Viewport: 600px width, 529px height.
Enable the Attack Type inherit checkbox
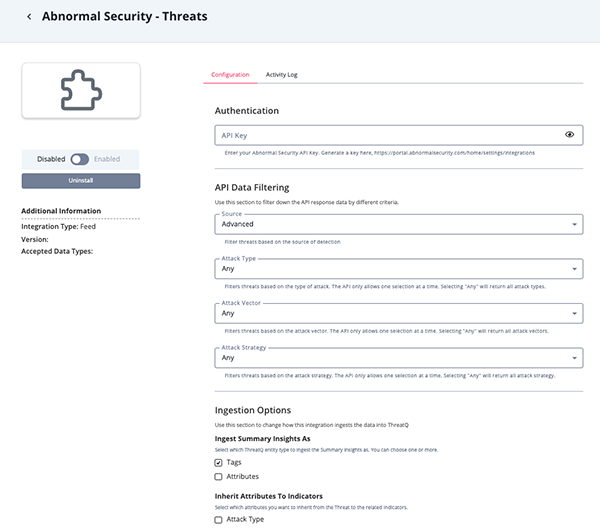218,520
